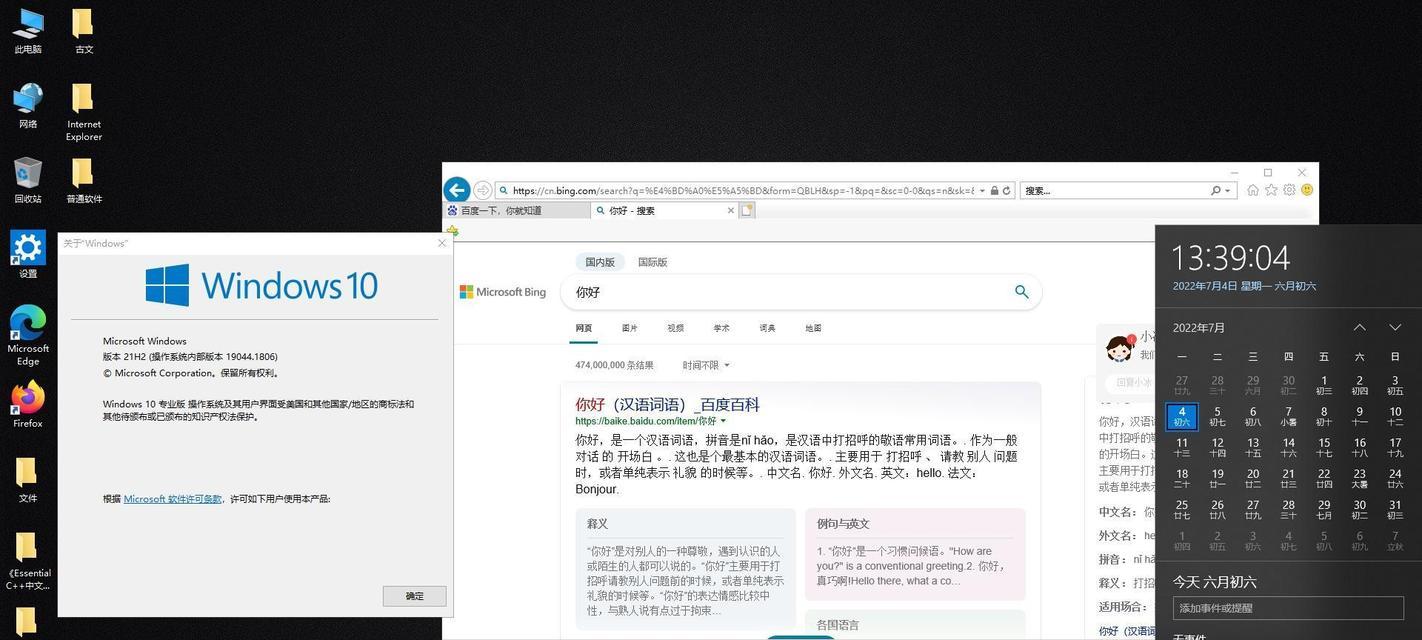Viewport: 1422px width, 640px height.
Task: Click the 添加事件或提醒 event field
Action: [x=1288, y=608]
